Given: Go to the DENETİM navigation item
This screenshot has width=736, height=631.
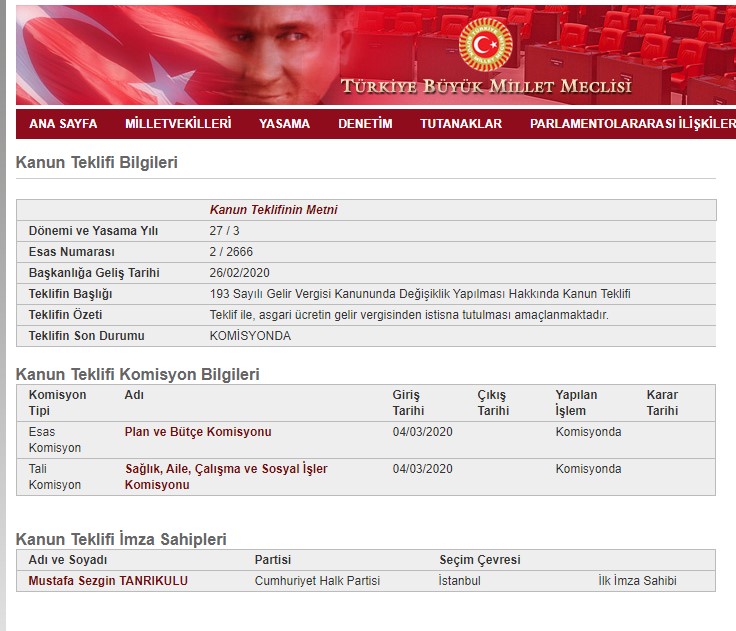Looking at the screenshot, I should click(365, 124).
